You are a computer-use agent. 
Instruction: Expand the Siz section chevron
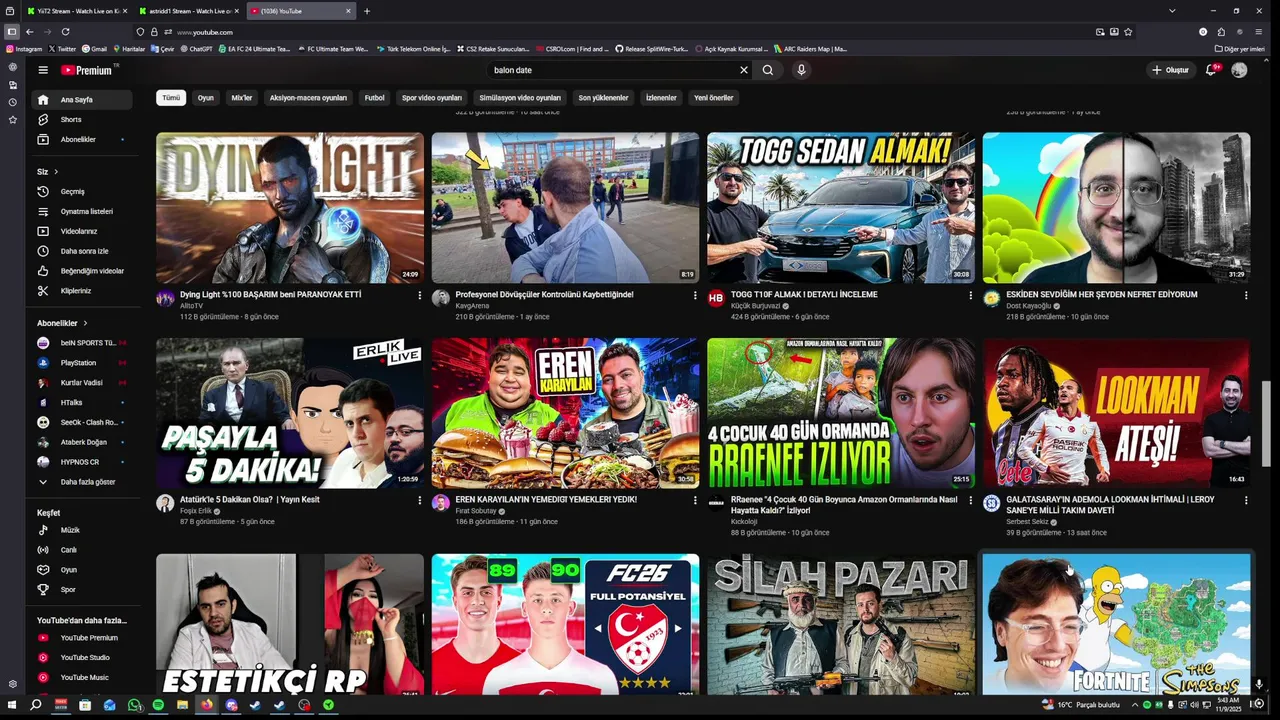[56, 172]
